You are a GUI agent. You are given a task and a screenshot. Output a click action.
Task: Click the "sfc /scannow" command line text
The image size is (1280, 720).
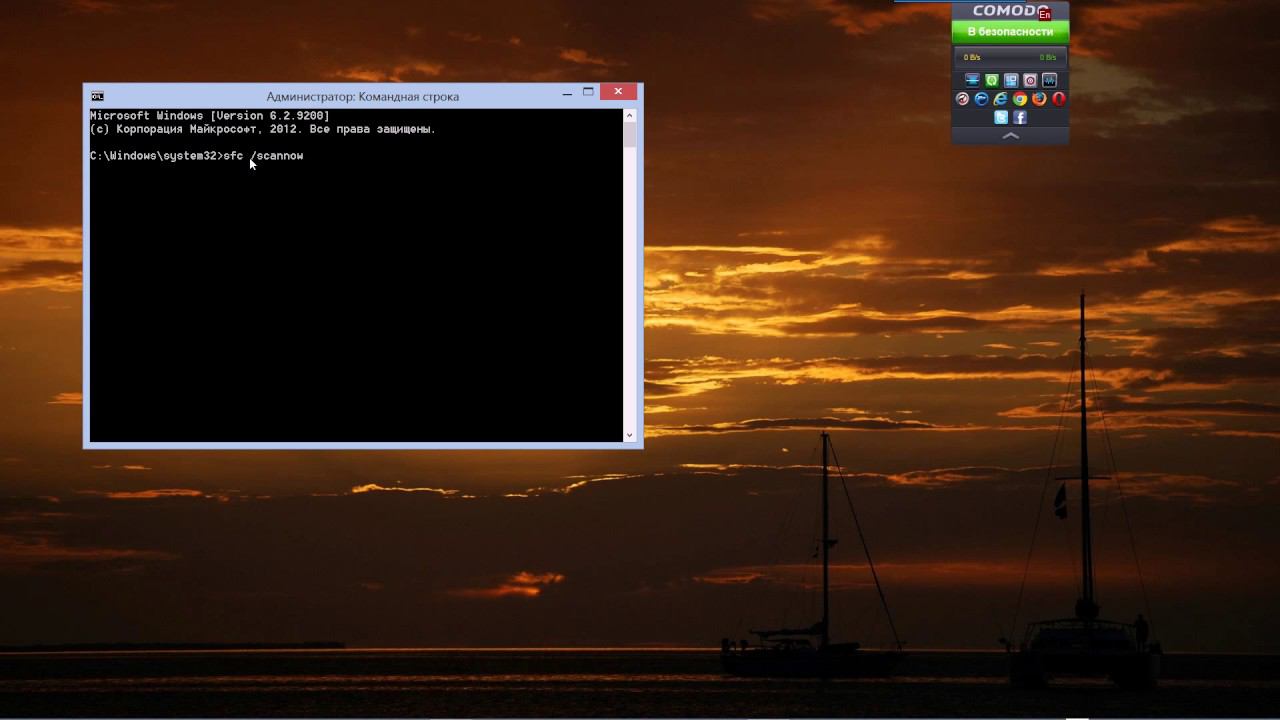[x=263, y=156]
